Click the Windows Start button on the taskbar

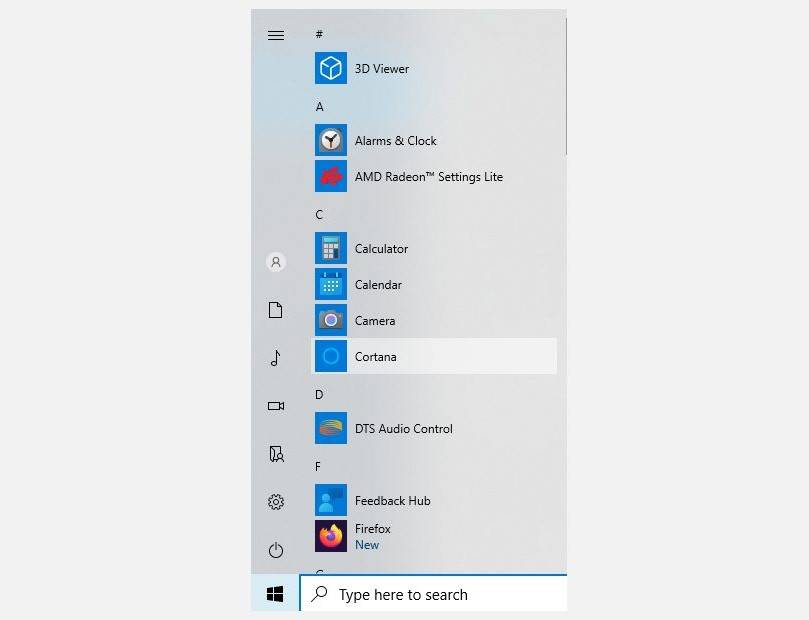[x=273, y=593]
